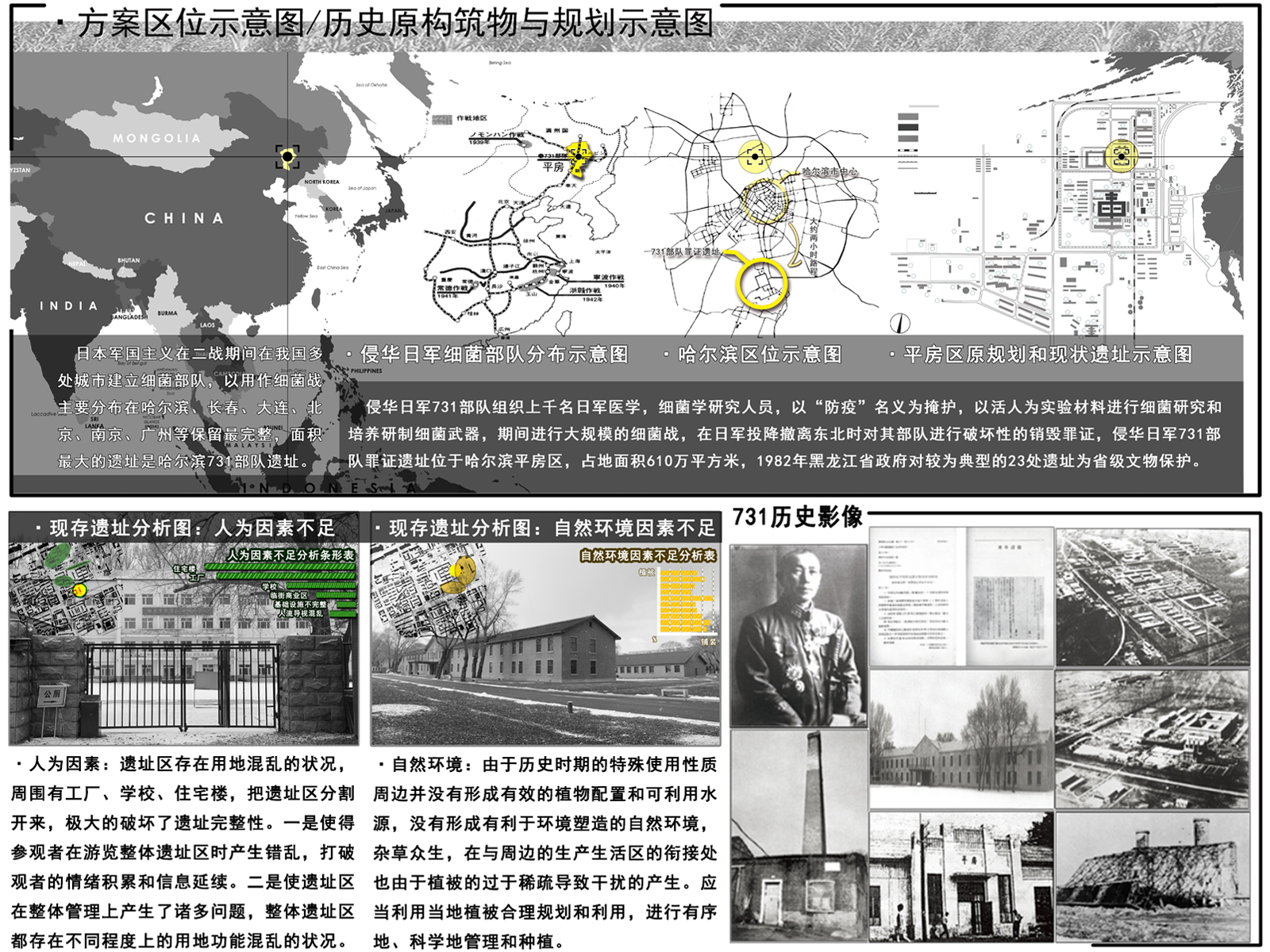1270x952 pixels.
Task: Click the 作战地区 legend label
Action: click(471, 118)
